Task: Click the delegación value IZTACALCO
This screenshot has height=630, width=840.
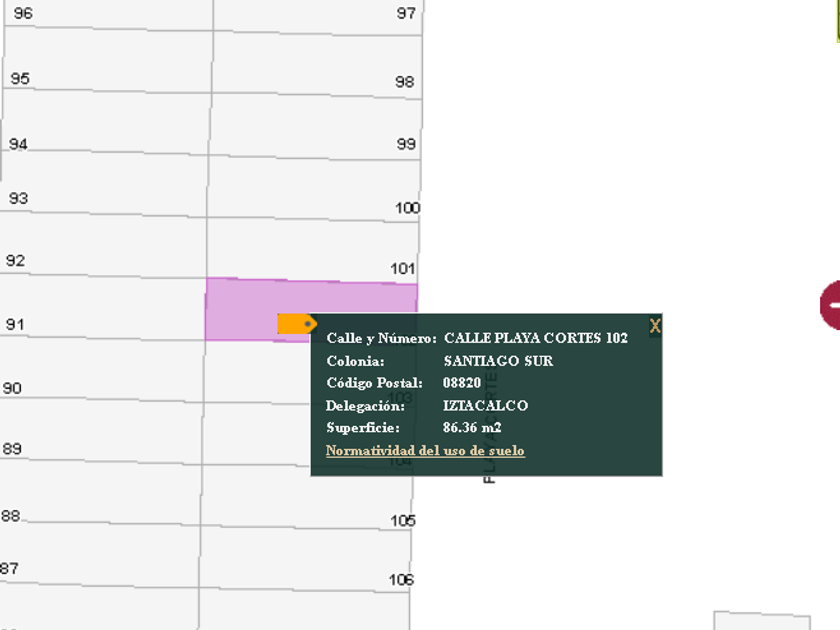Action: pos(485,406)
